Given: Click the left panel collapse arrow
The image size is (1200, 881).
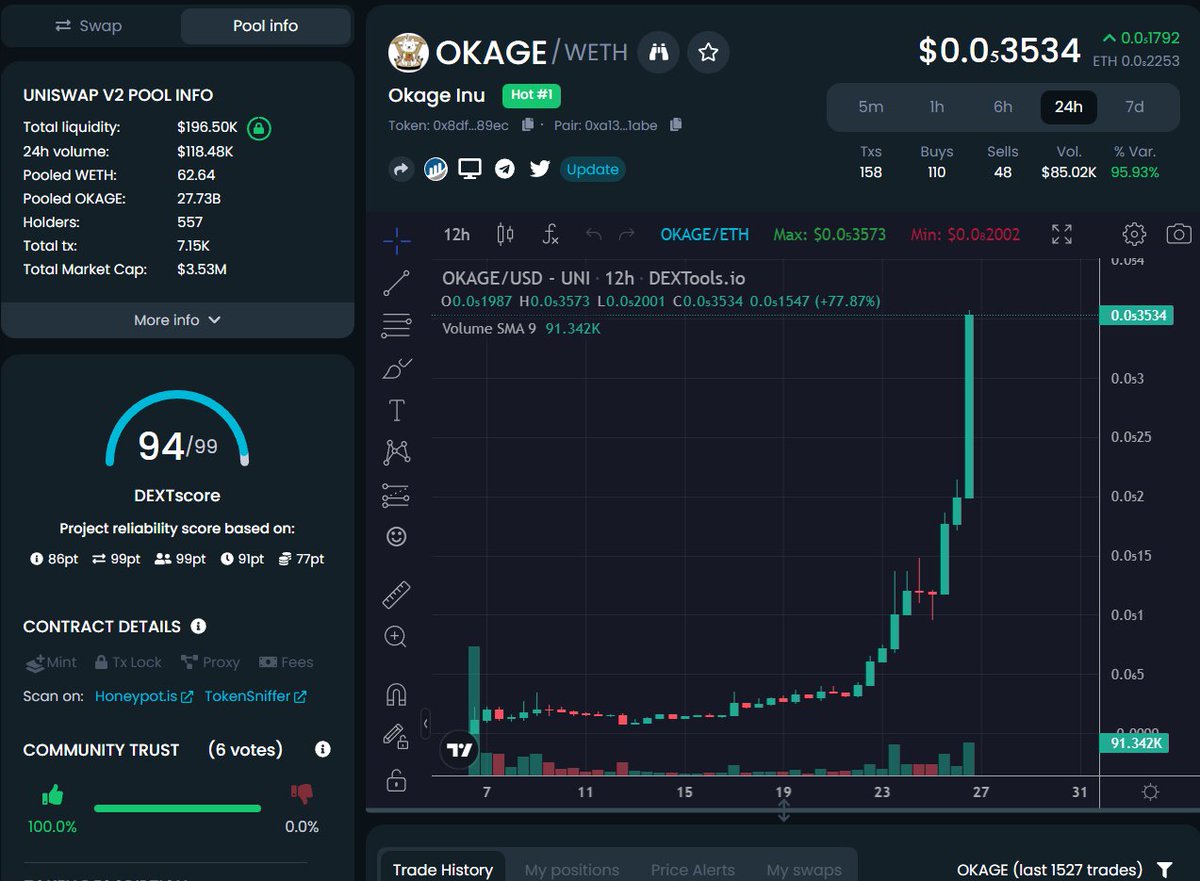Looking at the screenshot, I should (425, 722).
